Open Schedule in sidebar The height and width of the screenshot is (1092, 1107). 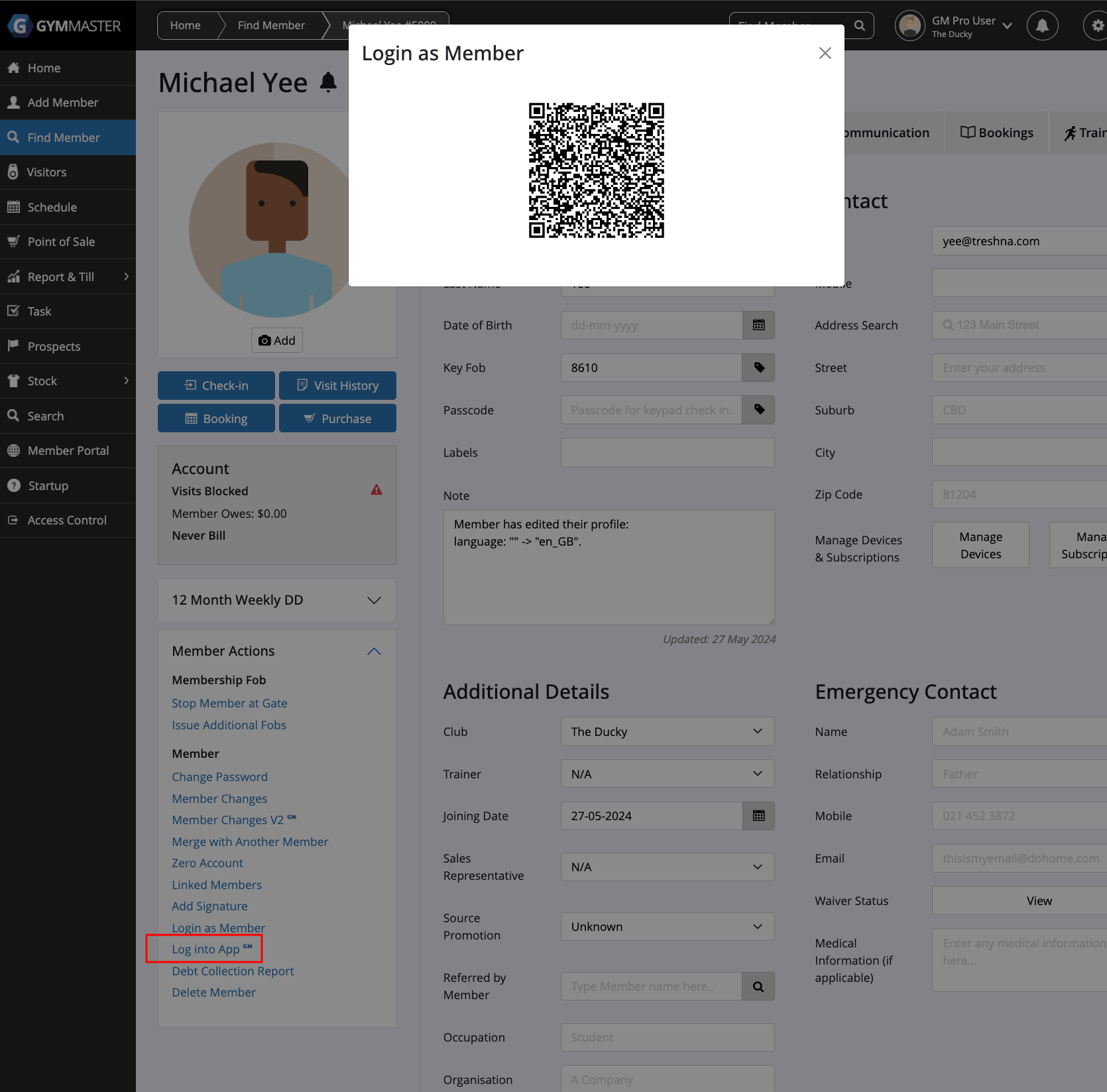(x=68, y=207)
